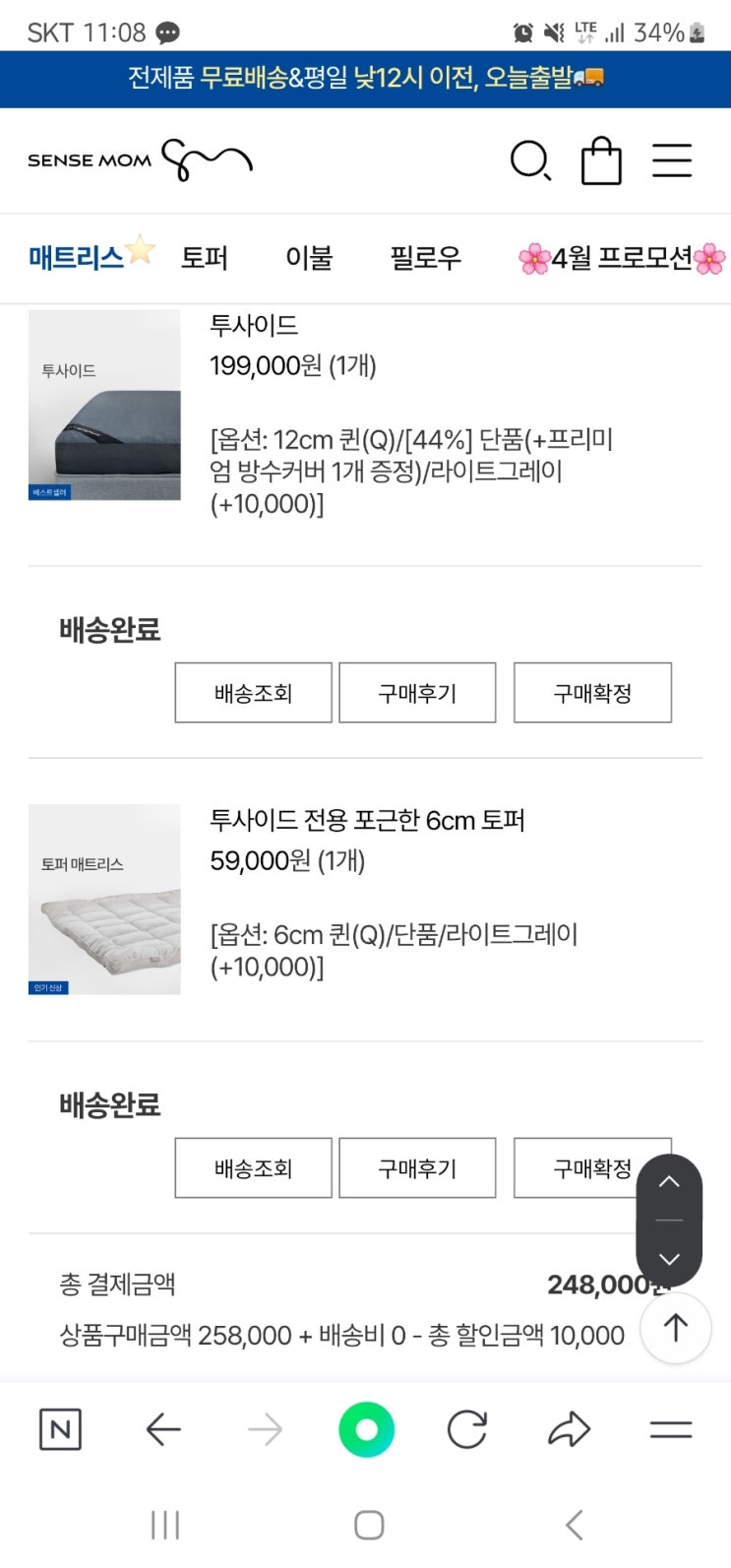Viewport: 731px width, 1568px height.
Task: Switch to the 토퍼 category tab
Action: point(205,258)
